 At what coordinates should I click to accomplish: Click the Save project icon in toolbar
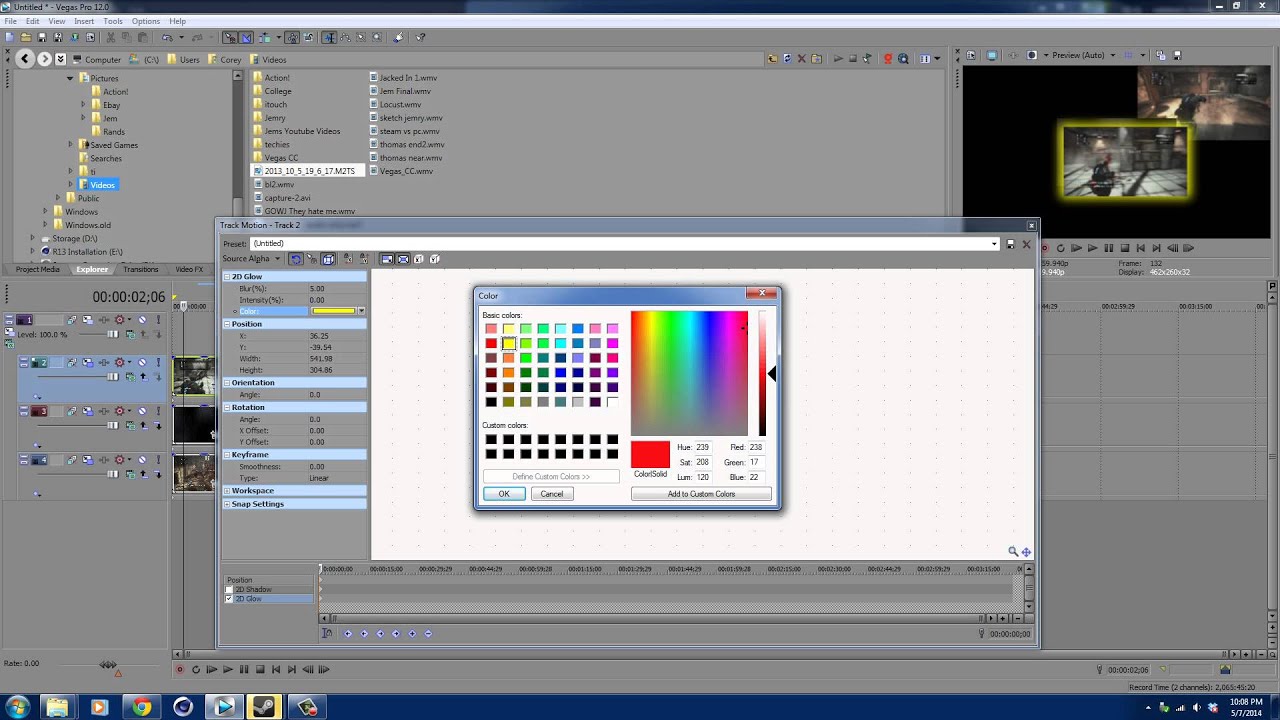(x=42, y=38)
